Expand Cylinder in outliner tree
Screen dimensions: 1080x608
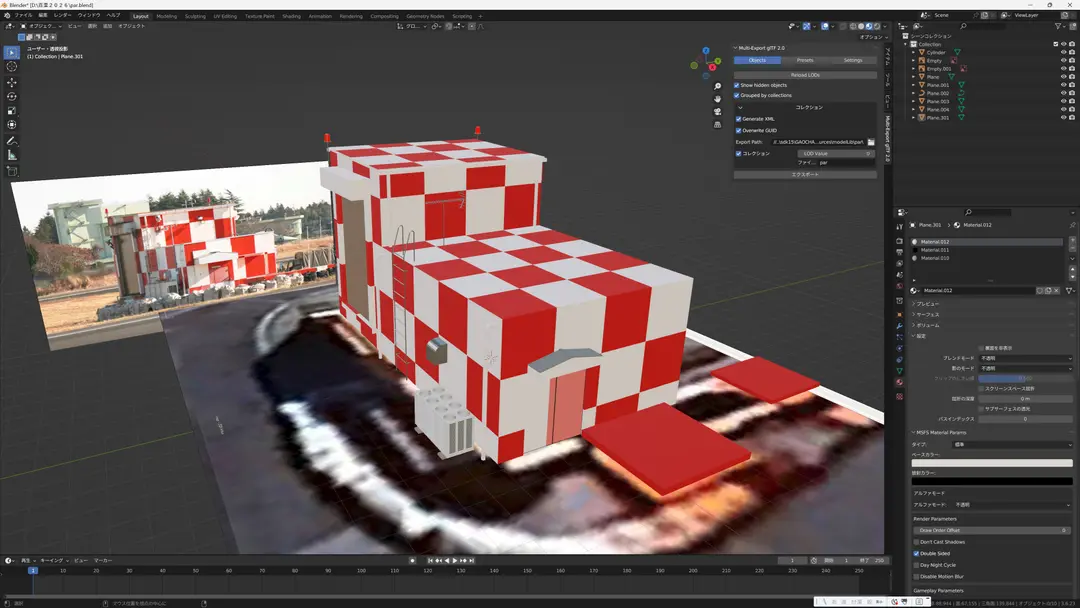(x=913, y=52)
